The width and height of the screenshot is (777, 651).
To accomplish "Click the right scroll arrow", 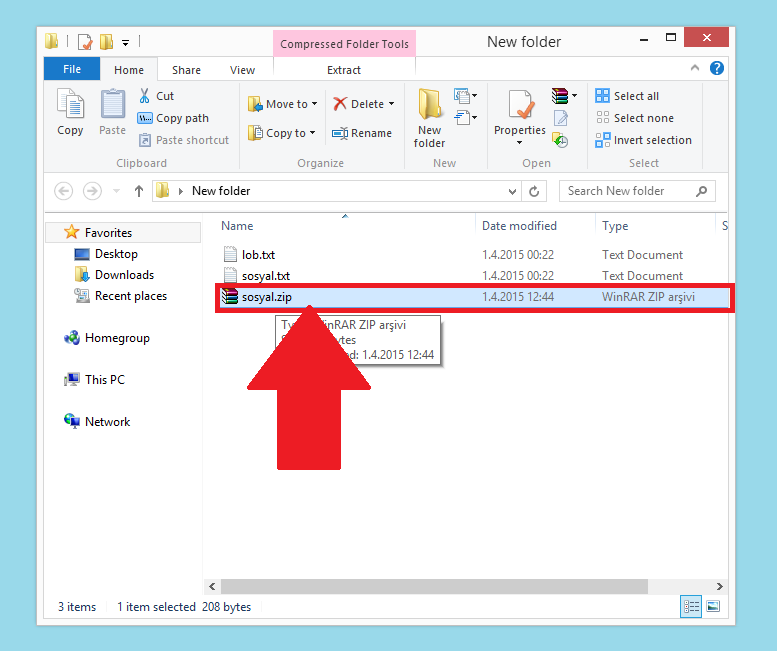I will tap(720, 586).
